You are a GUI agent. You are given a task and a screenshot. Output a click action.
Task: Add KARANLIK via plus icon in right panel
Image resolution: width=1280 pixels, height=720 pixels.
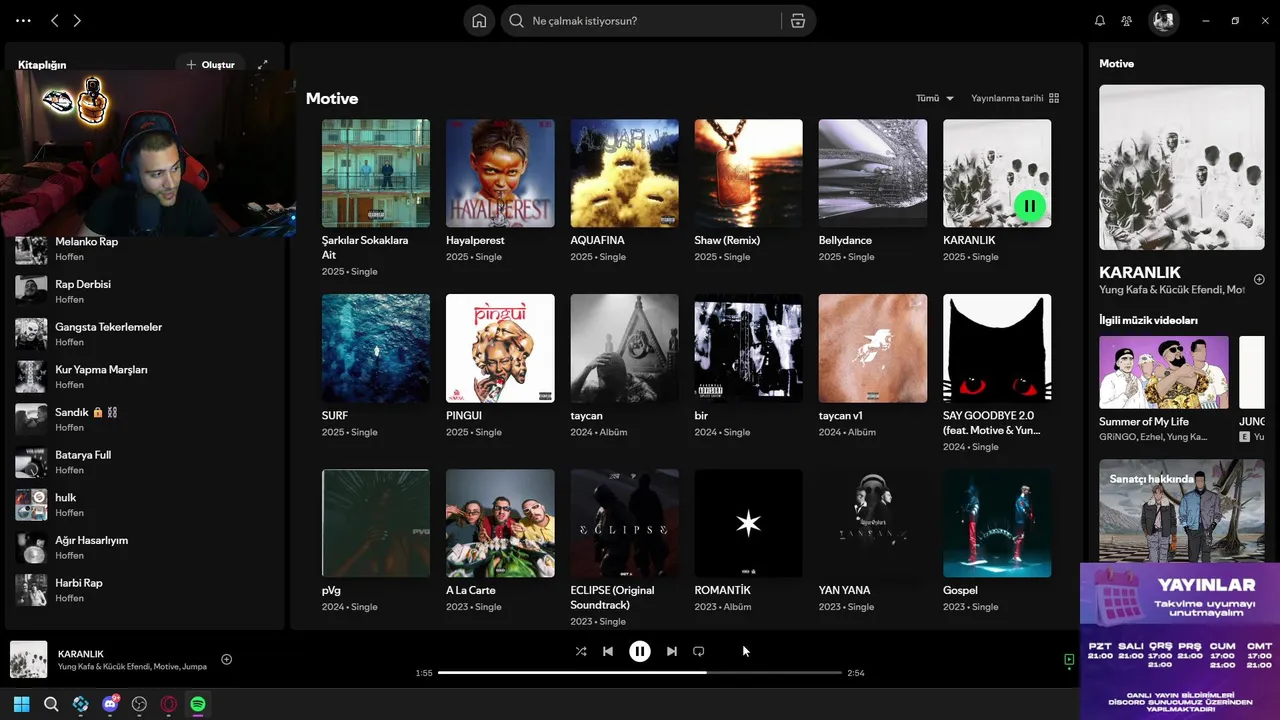tap(1259, 279)
